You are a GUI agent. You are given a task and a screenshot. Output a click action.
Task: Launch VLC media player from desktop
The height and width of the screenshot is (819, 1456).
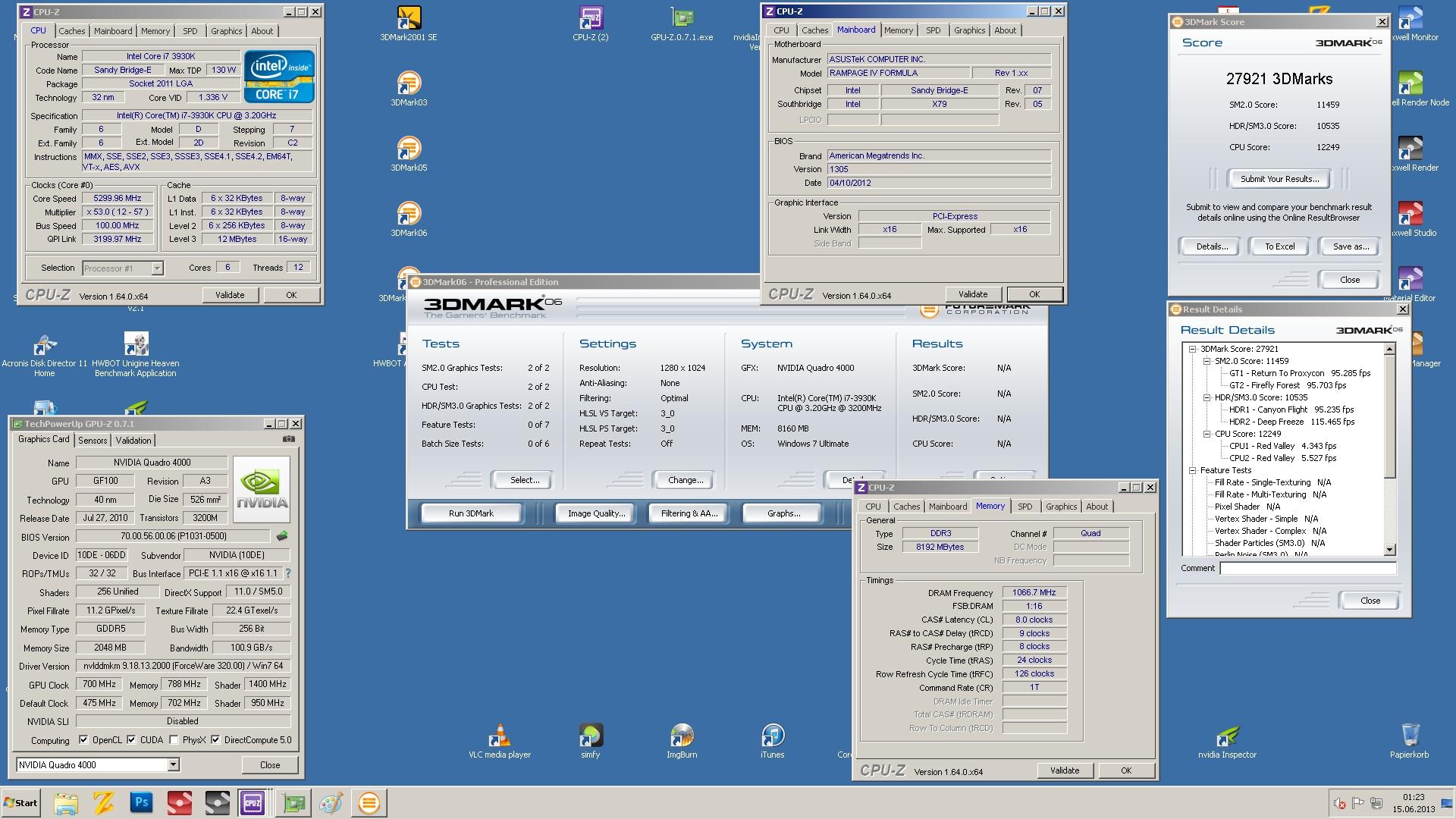point(500,741)
